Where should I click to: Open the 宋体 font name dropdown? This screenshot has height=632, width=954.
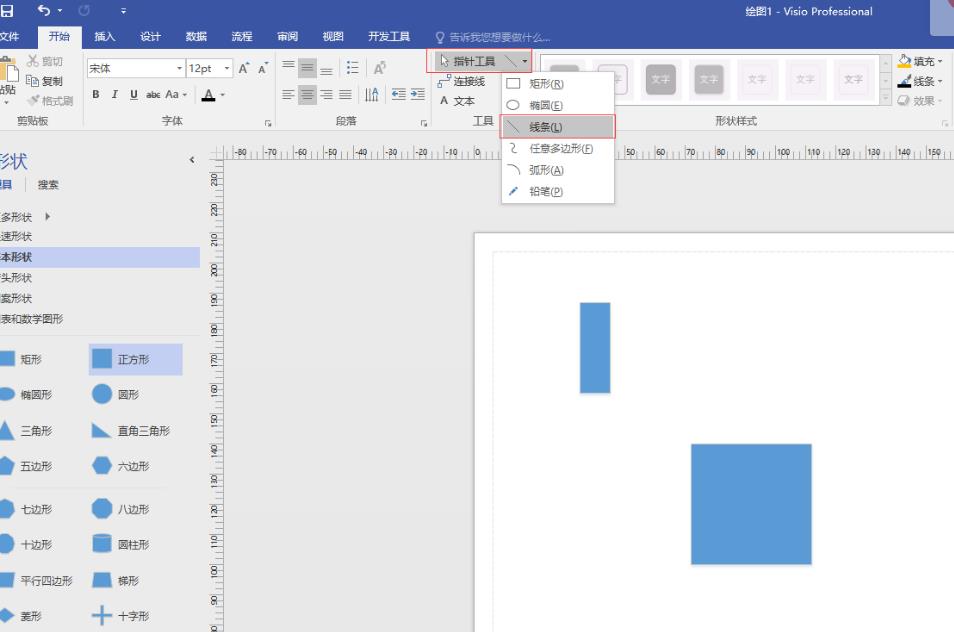pos(180,69)
